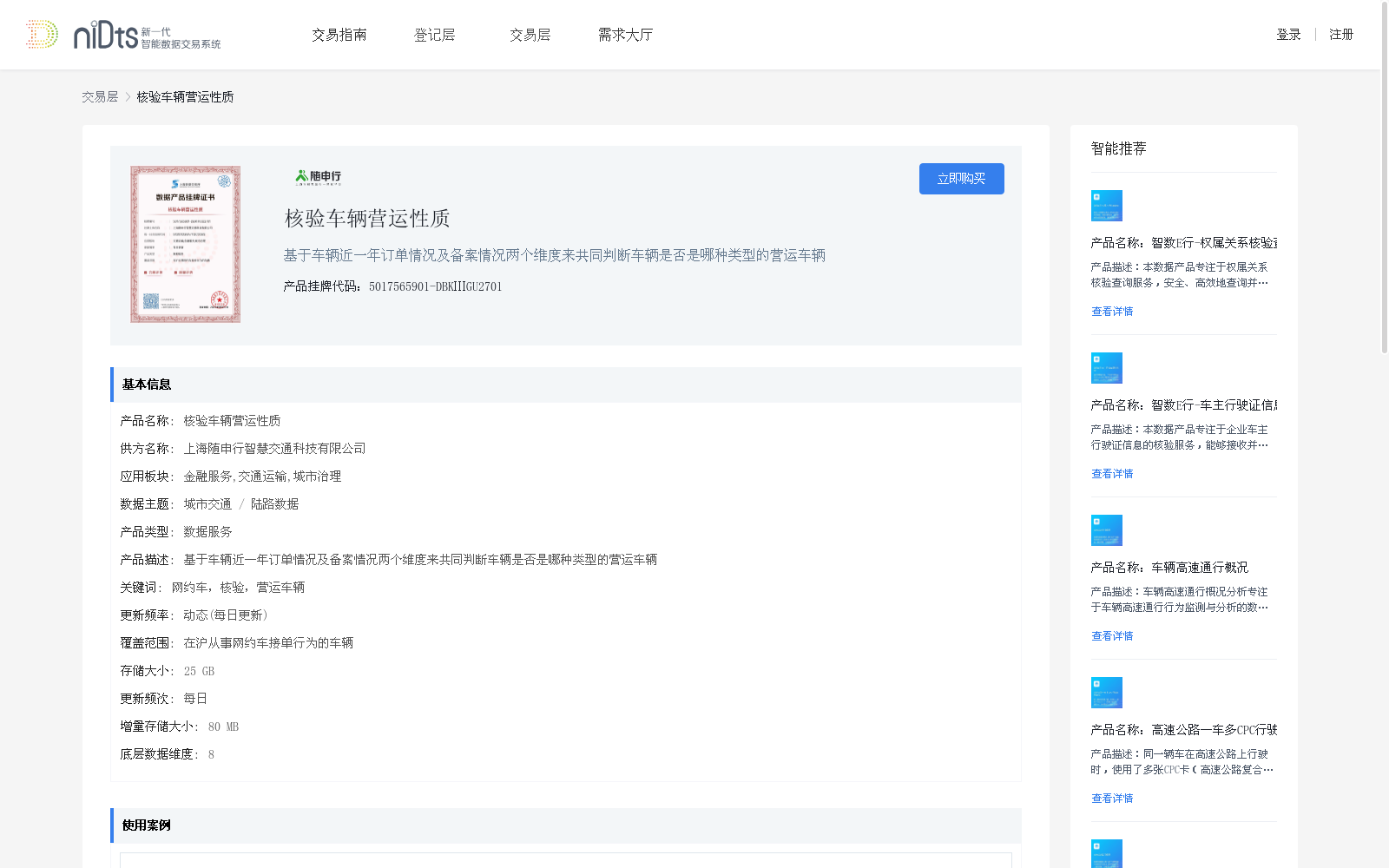Go to 交易层 breadcrumb link
The image size is (1389, 868).
[x=100, y=97]
